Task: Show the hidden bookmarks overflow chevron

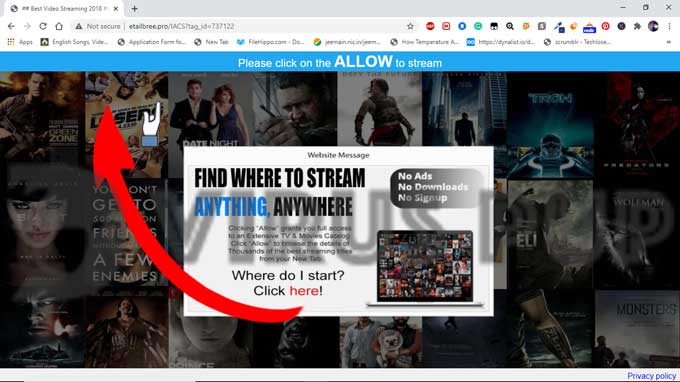Action: click(x=668, y=42)
